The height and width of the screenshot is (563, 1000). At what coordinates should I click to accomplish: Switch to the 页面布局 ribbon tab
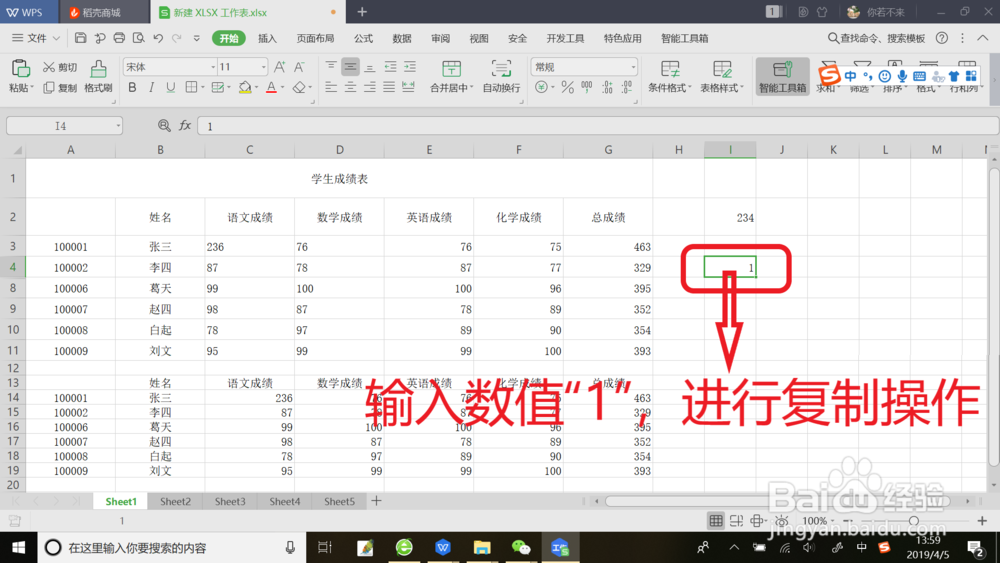(315, 38)
